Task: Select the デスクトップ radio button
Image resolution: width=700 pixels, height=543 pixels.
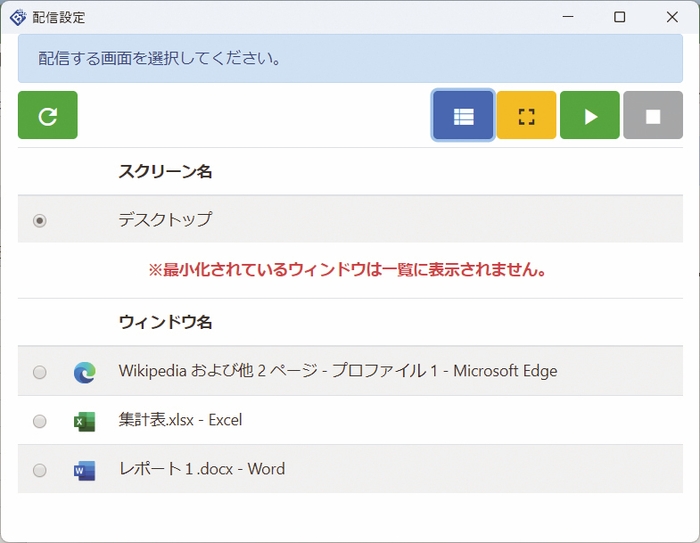Action: click(x=40, y=220)
